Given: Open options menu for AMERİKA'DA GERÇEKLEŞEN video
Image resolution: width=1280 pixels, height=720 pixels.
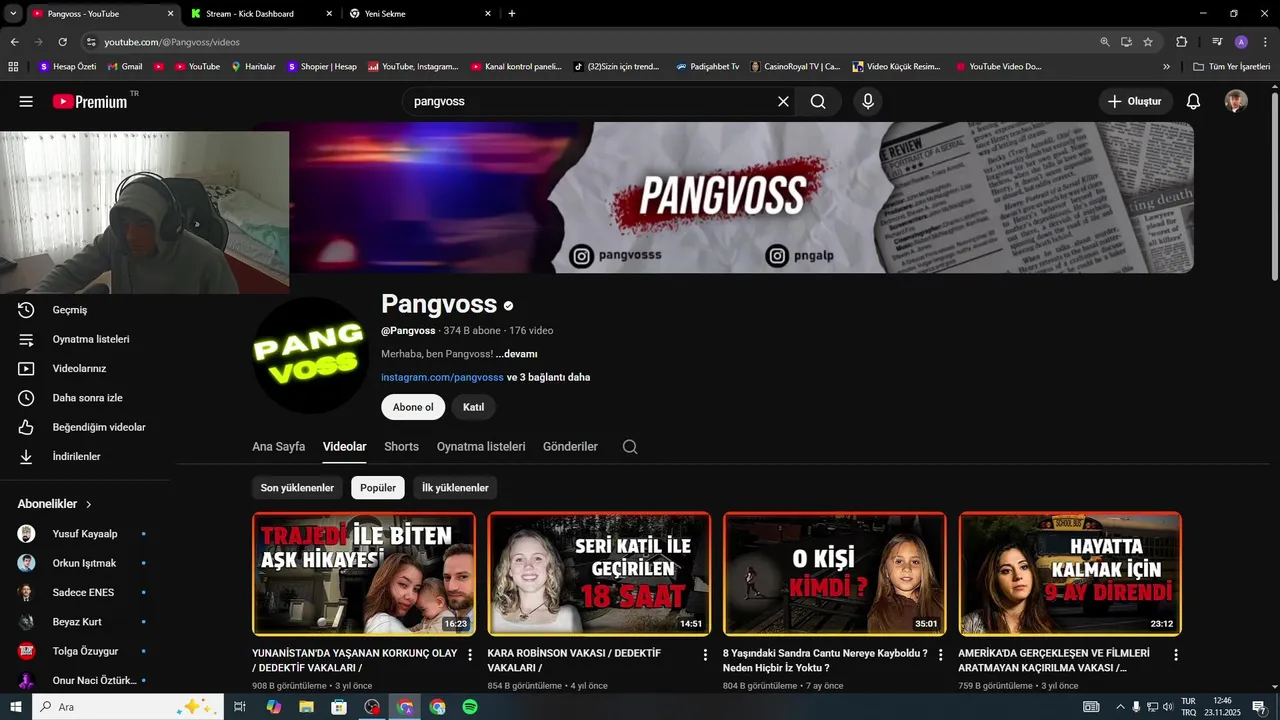Looking at the screenshot, I should click(x=1176, y=655).
